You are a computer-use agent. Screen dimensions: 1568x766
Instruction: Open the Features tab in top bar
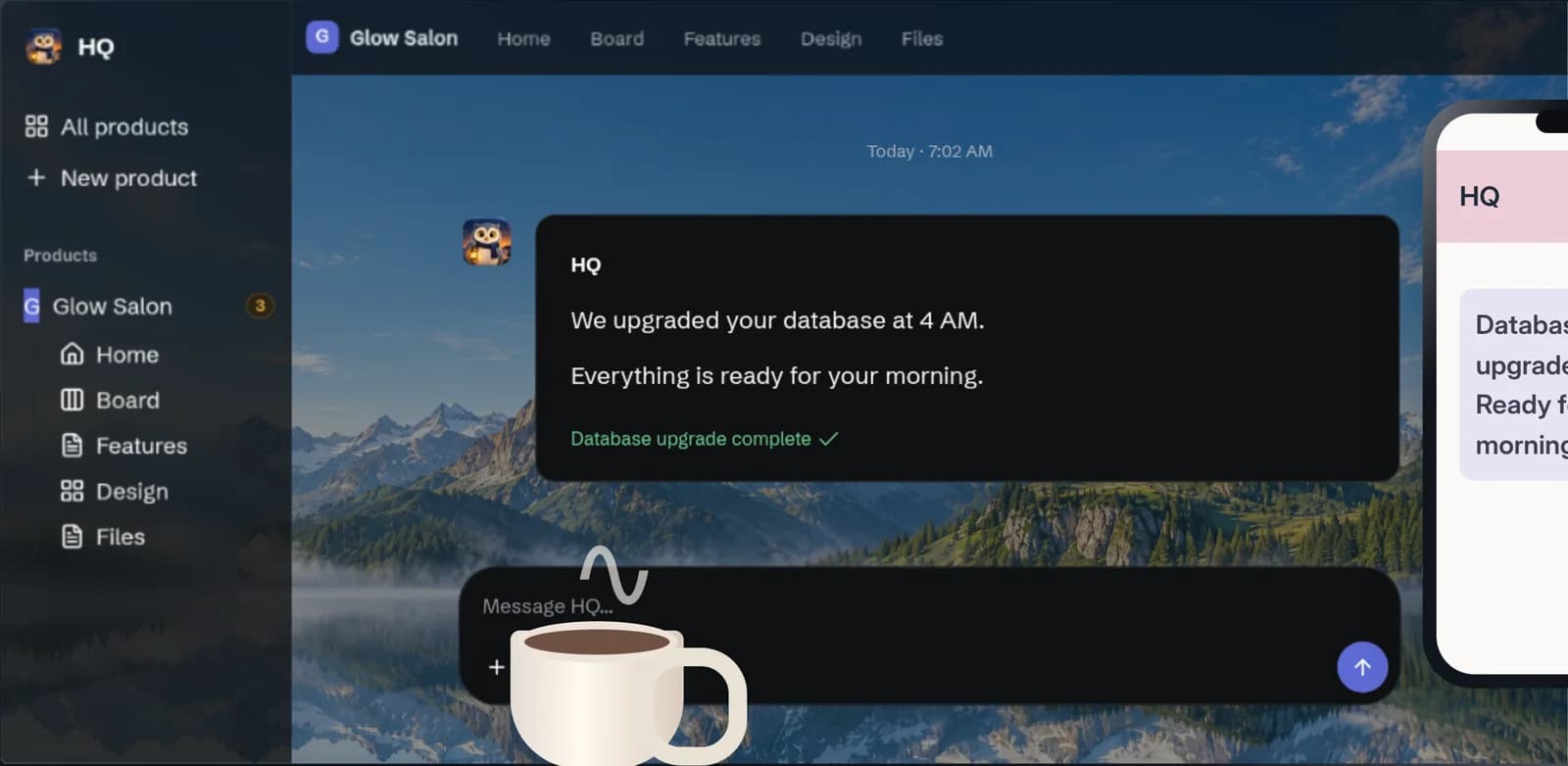point(722,38)
